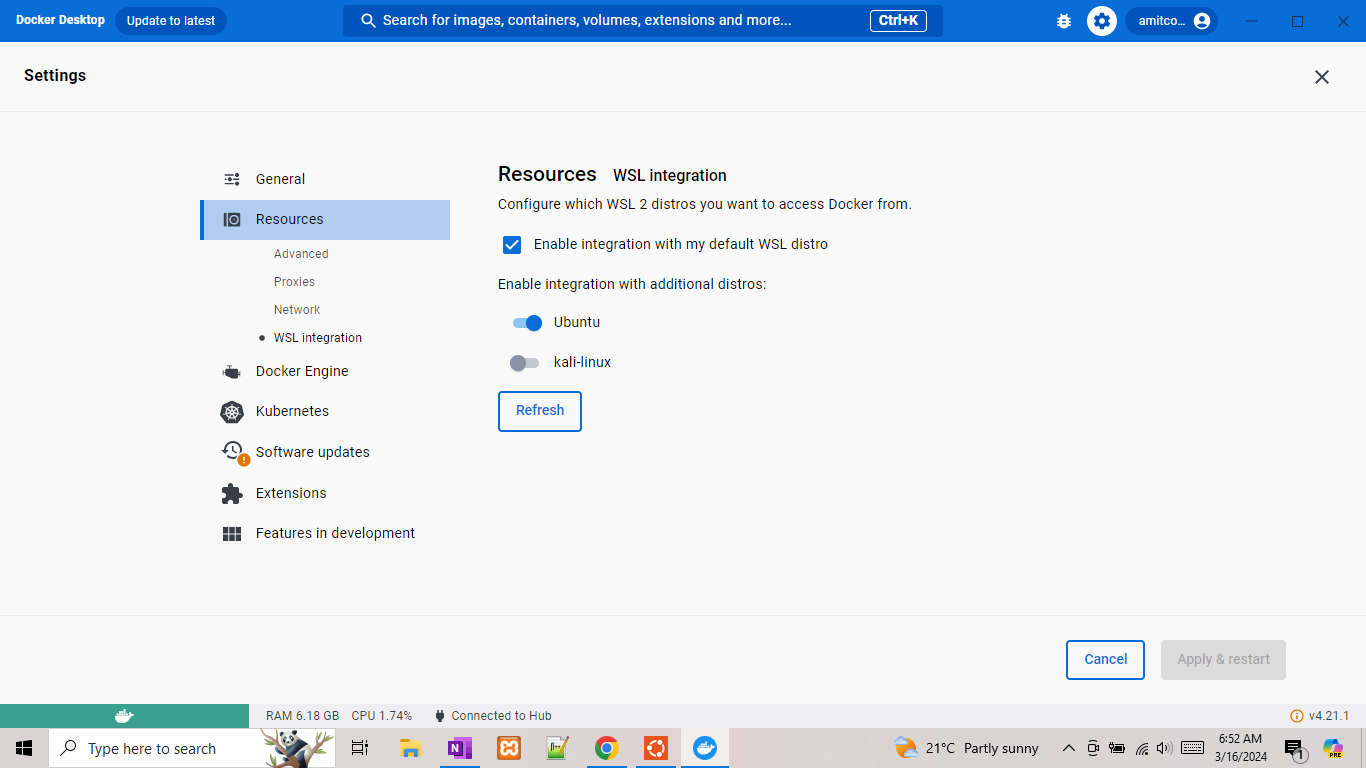
Task: Uncheck Enable integration with default WSL distro
Action: (512, 245)
